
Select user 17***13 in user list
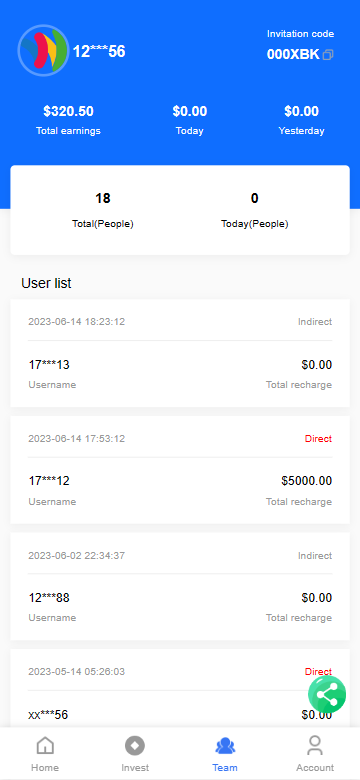tap(180, 353)
